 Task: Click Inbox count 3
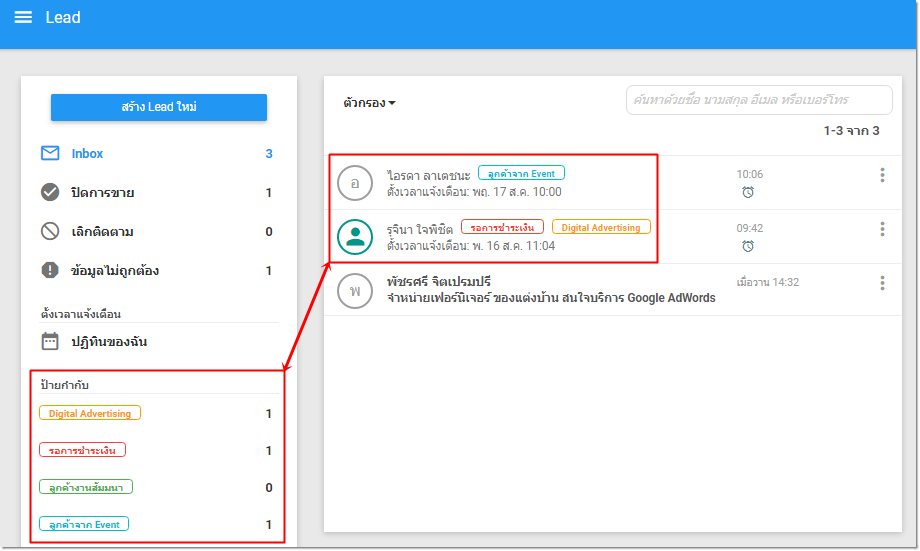tap(269, 154)
